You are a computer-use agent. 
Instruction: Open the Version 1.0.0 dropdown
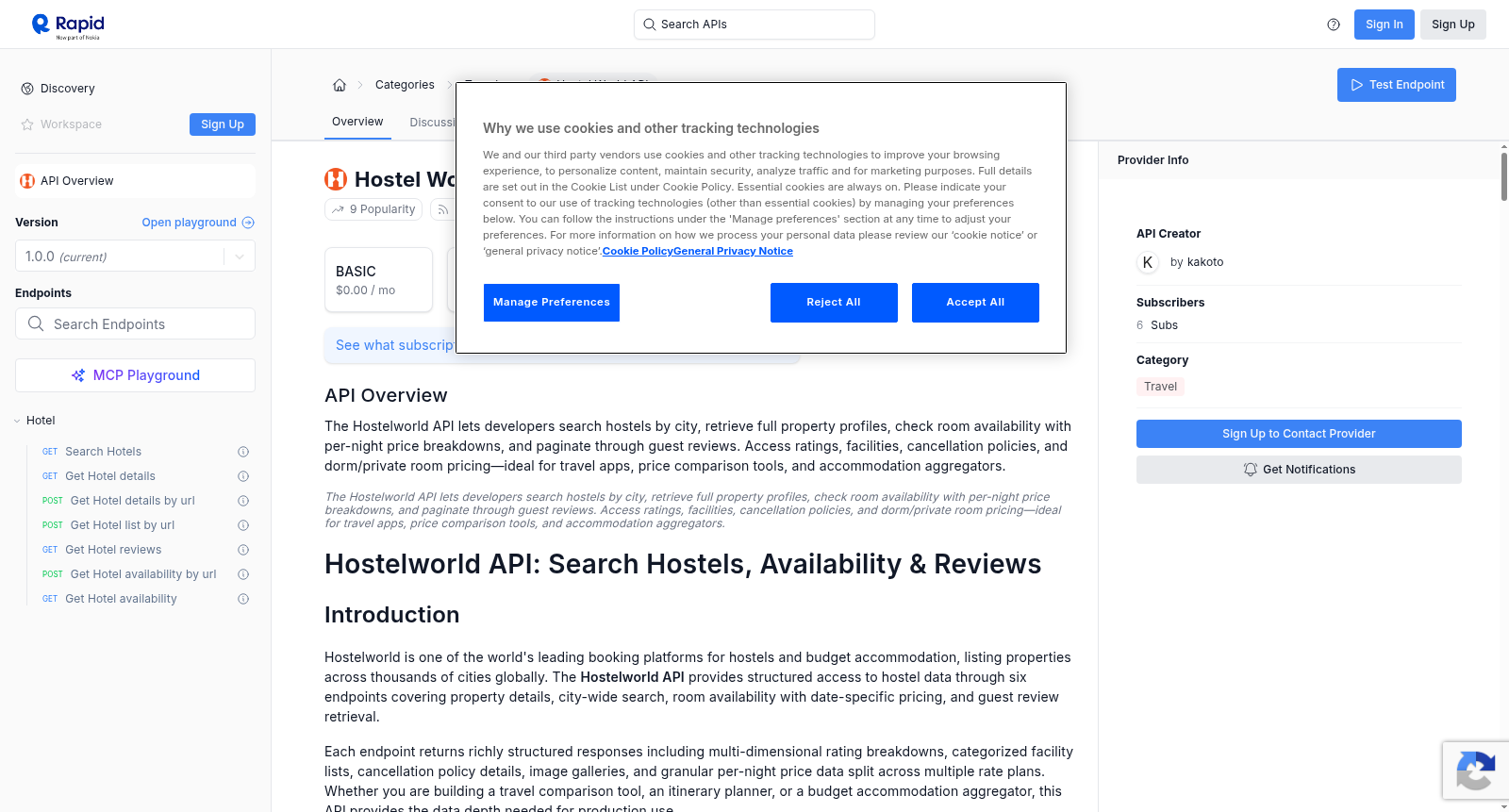[x=135, y=257]
